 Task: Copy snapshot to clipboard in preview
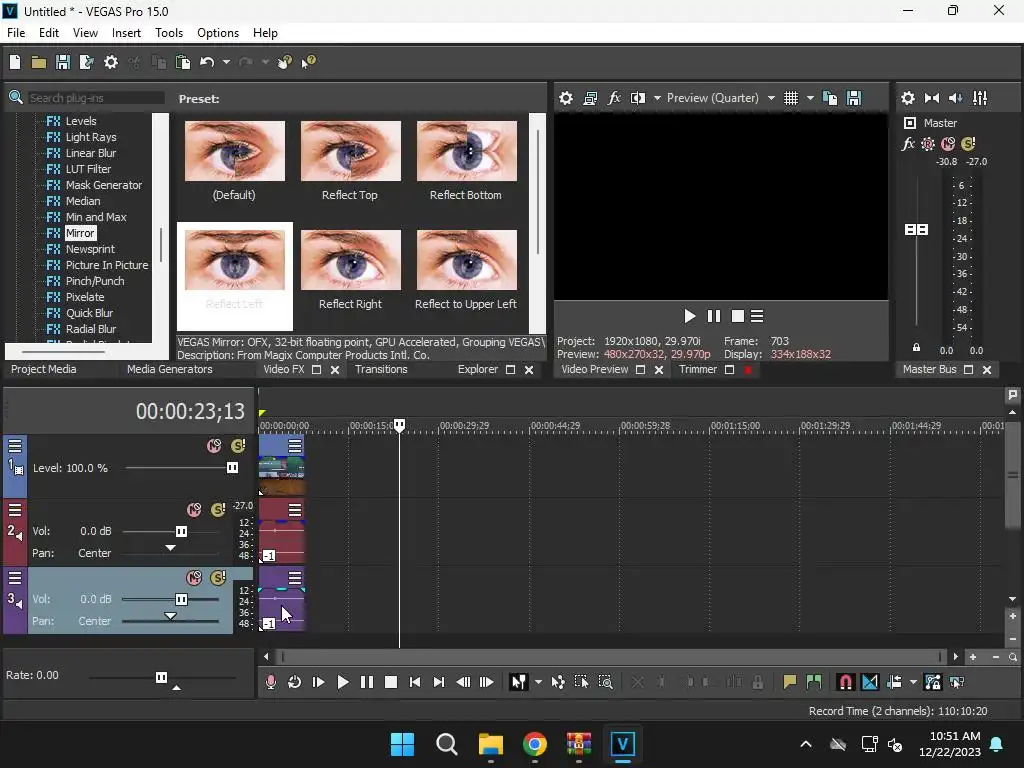click(830, 98)
